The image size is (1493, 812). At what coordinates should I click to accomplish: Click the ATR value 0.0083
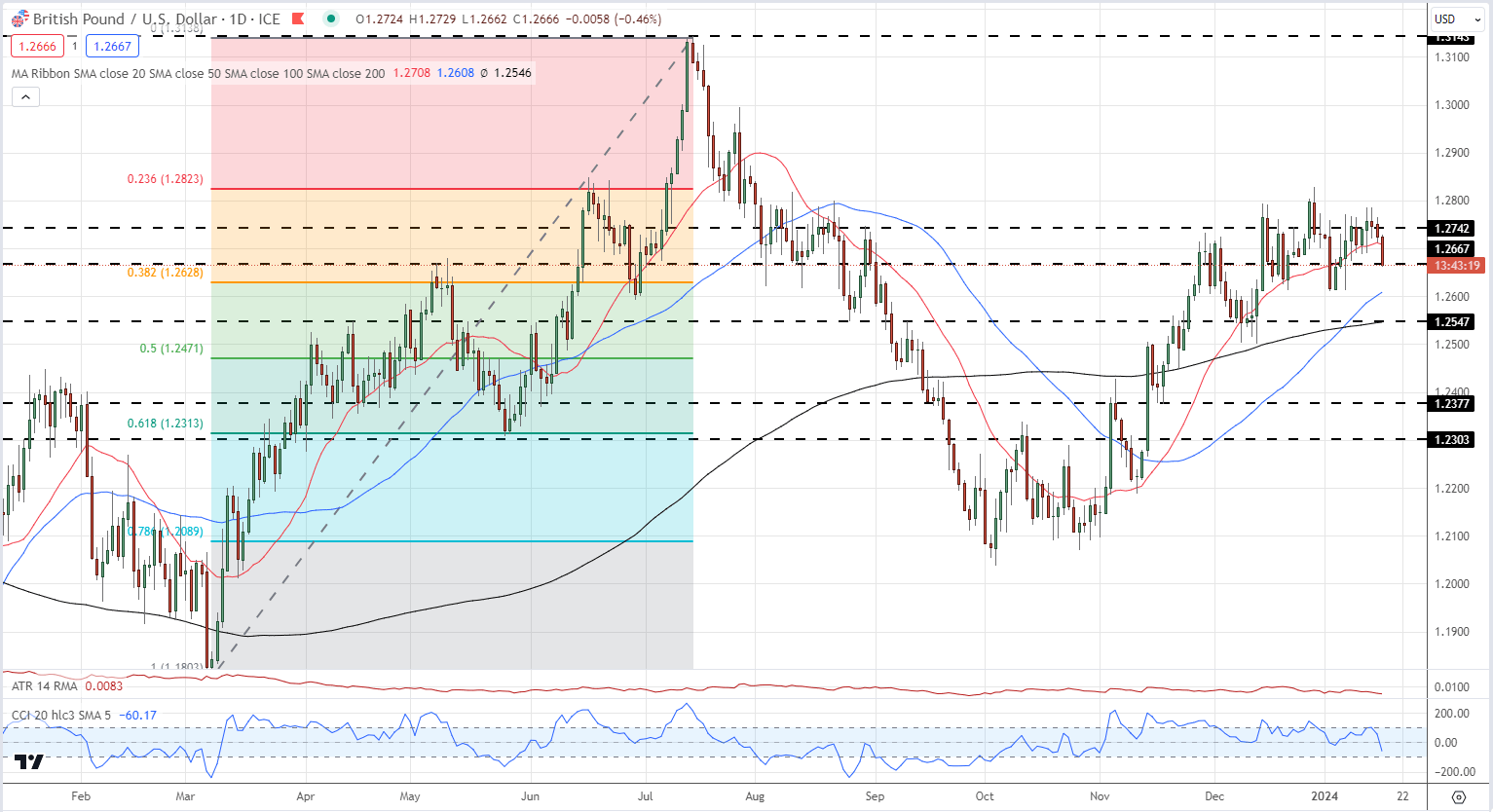[x=103, y=686]
